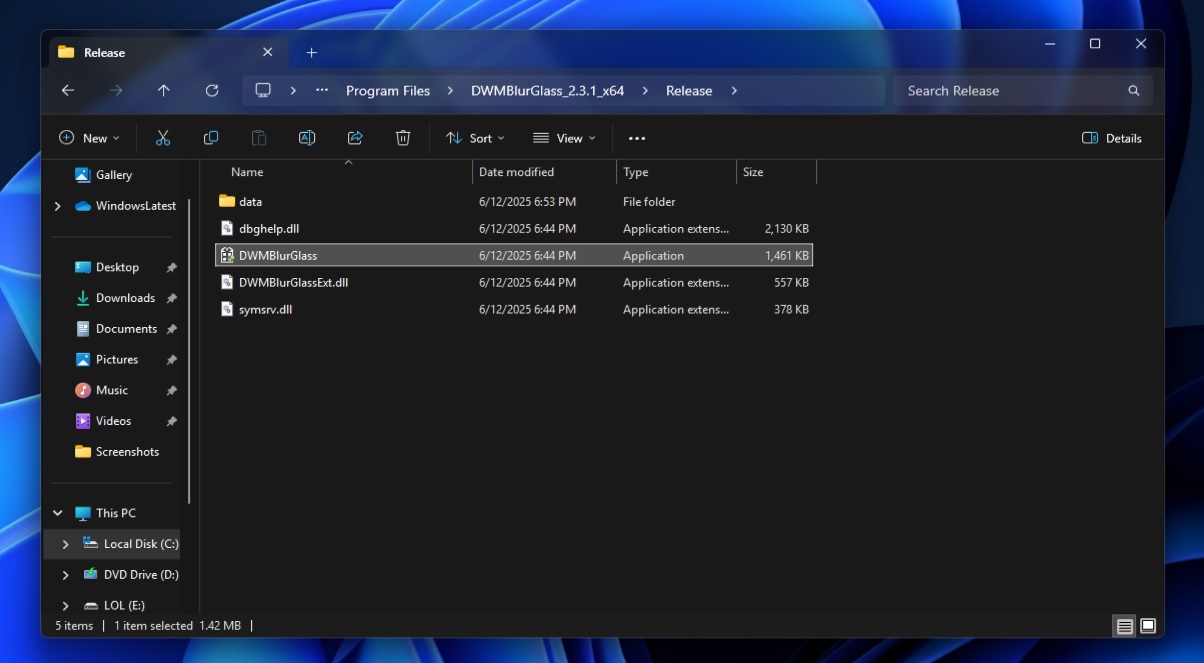This screenshot has width=1204, height=663.
Task: Click Program Files in the address breadcrumb
Action: pyautogui.click(x=388, y=91)
